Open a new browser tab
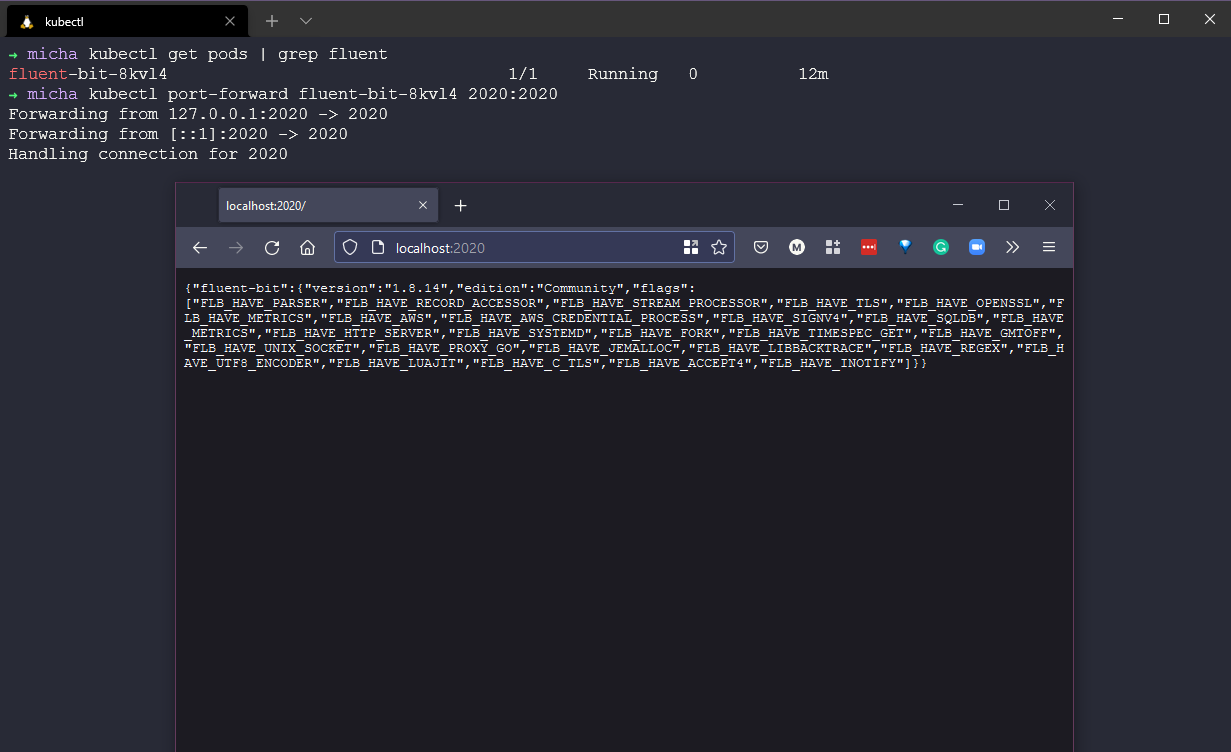This screenshot has width=1231, height=752. pyautogui.click(x=460, y=206)
